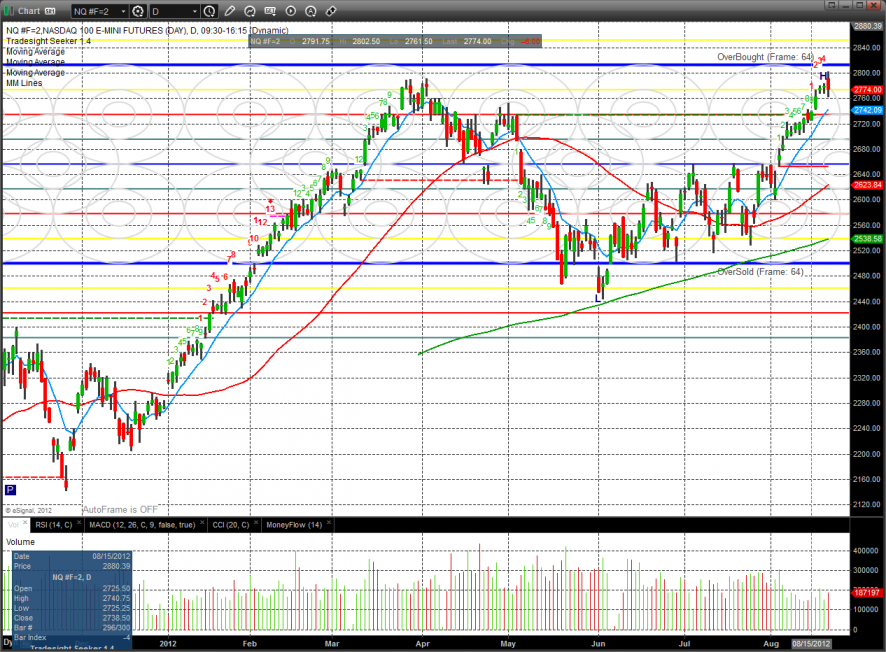Click the red 2623.84 moving average marker
This screenshot has width=886, height=652.
[867, 185]
